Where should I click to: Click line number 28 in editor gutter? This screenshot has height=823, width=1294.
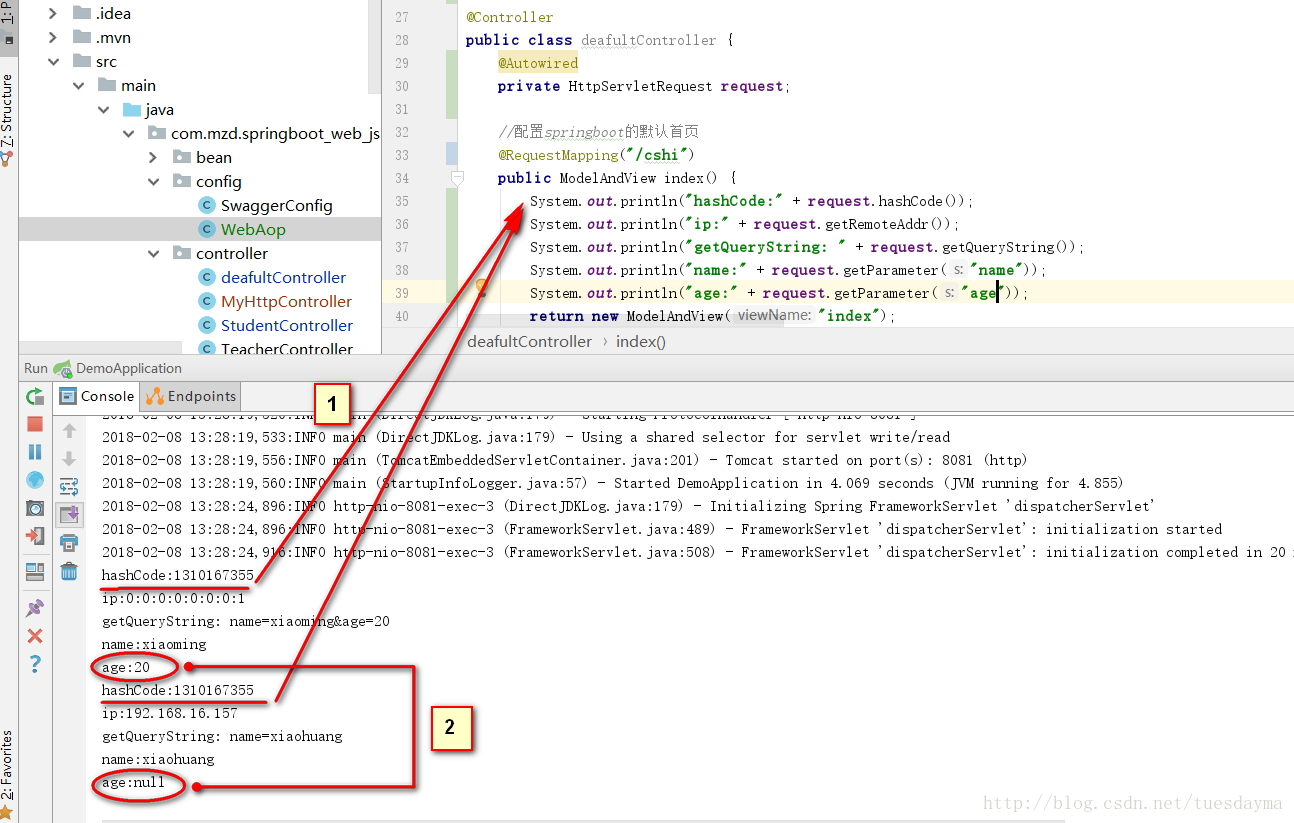(x=402, y=40)
